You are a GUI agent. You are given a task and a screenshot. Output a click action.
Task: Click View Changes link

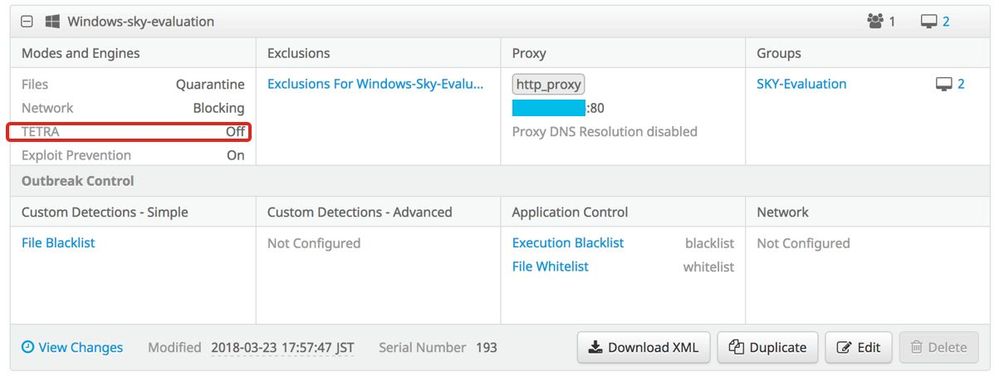73,347
